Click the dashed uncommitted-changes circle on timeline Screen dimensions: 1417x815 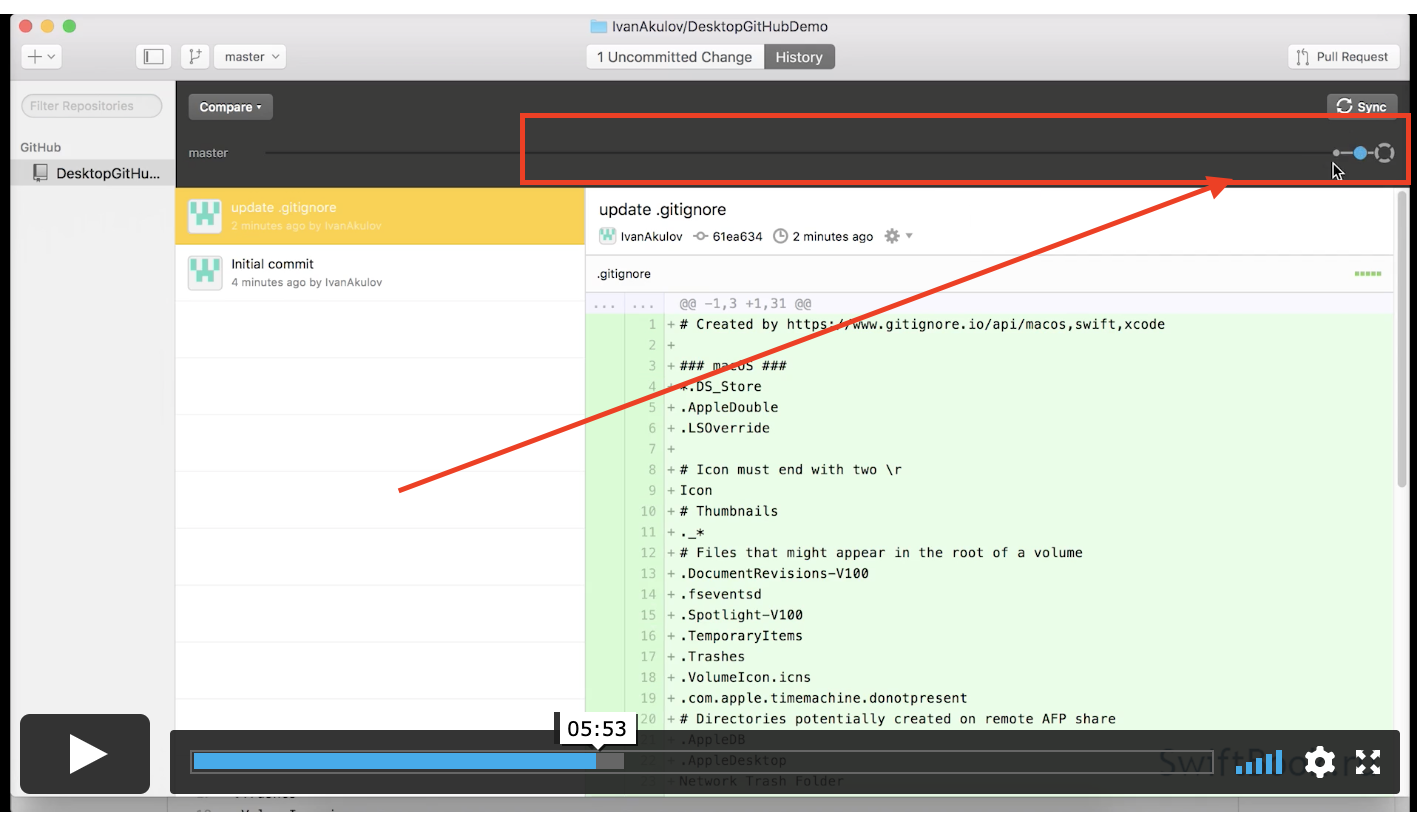pos(1384,153)
